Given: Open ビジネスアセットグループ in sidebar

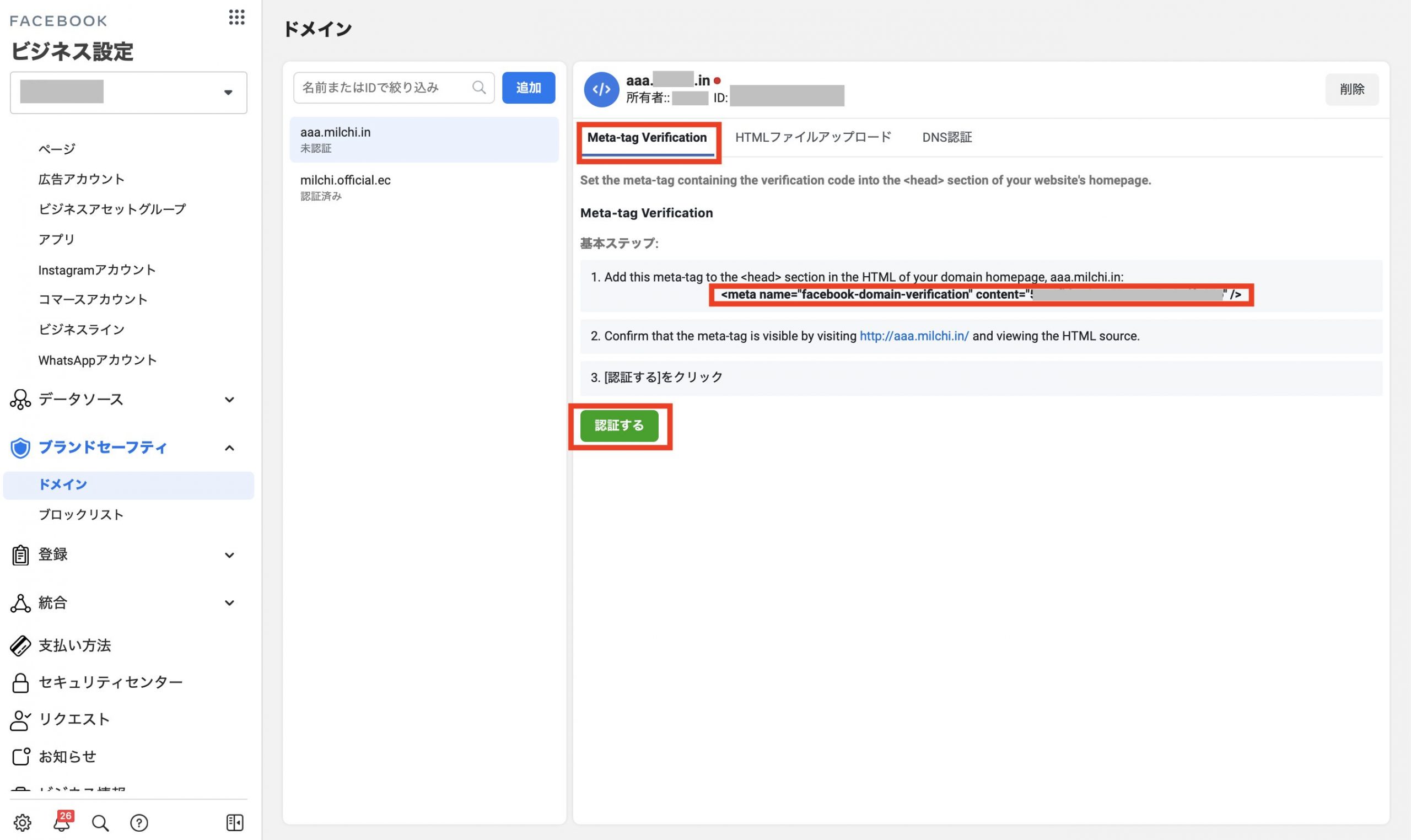Looking at the screenshot, I should coord(112,209).
